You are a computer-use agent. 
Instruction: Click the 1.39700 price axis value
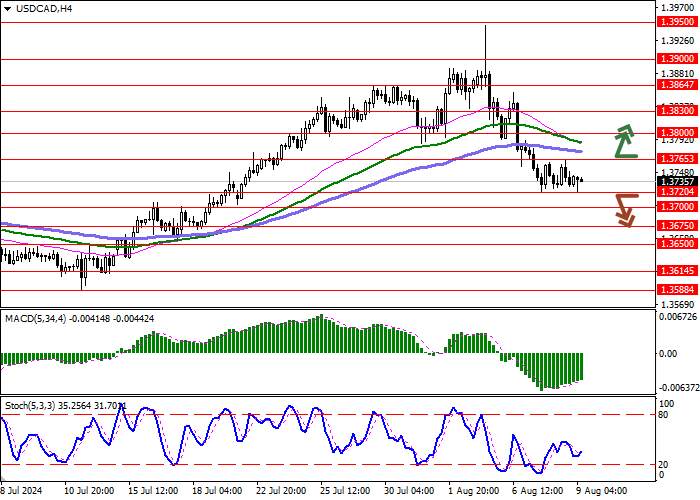[x=678, y=8]
